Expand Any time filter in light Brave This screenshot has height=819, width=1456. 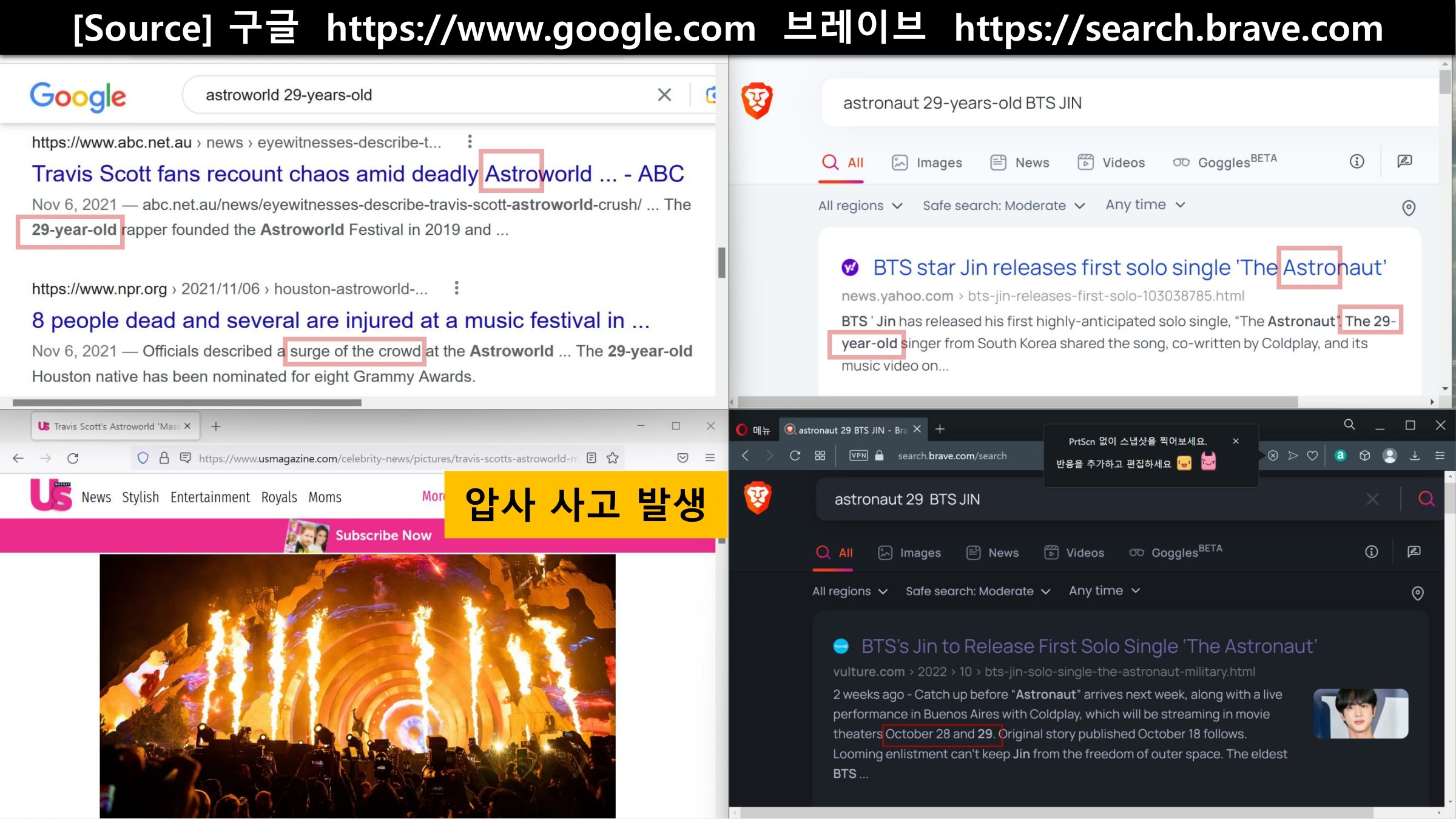tap(1145, 205)
